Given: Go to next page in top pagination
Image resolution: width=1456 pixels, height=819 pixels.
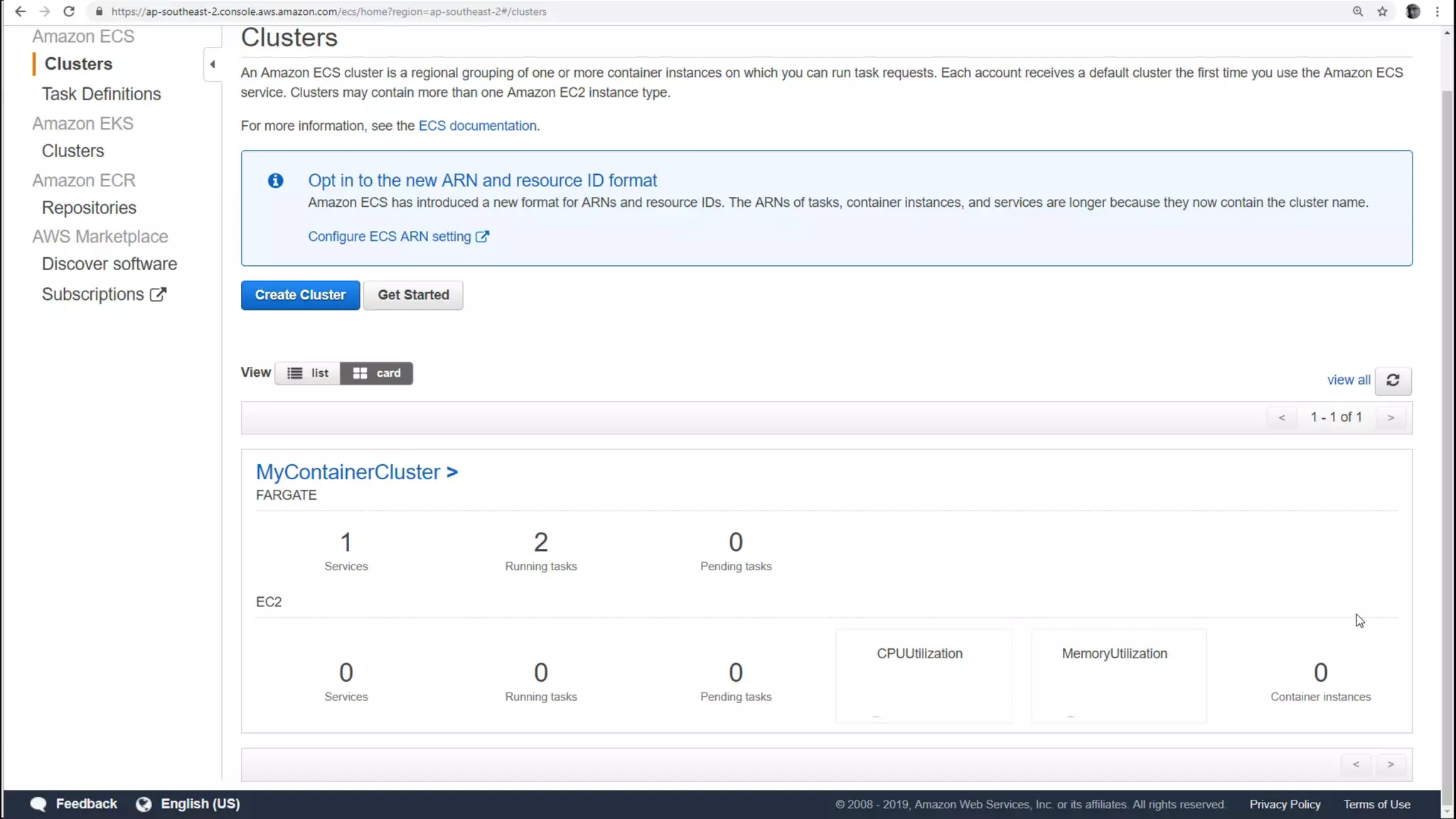Looking at the screenshot, I should pos(1391,418).
